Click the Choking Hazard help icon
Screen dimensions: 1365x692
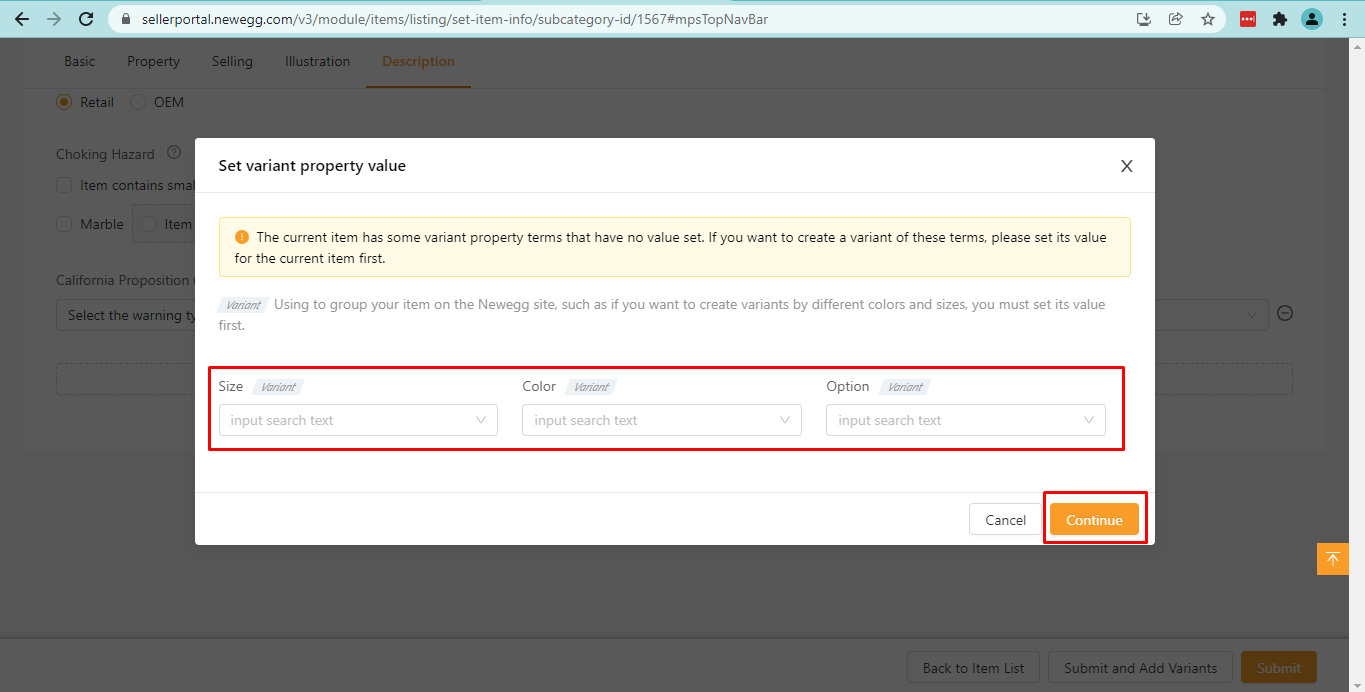point(174,153)
